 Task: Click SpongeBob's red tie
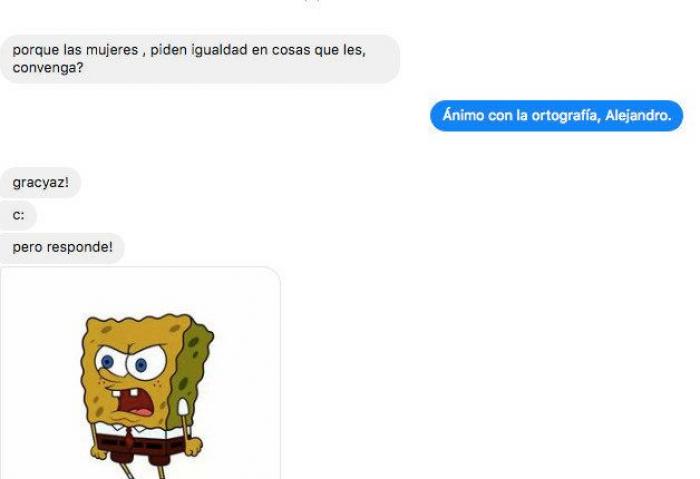129,437
